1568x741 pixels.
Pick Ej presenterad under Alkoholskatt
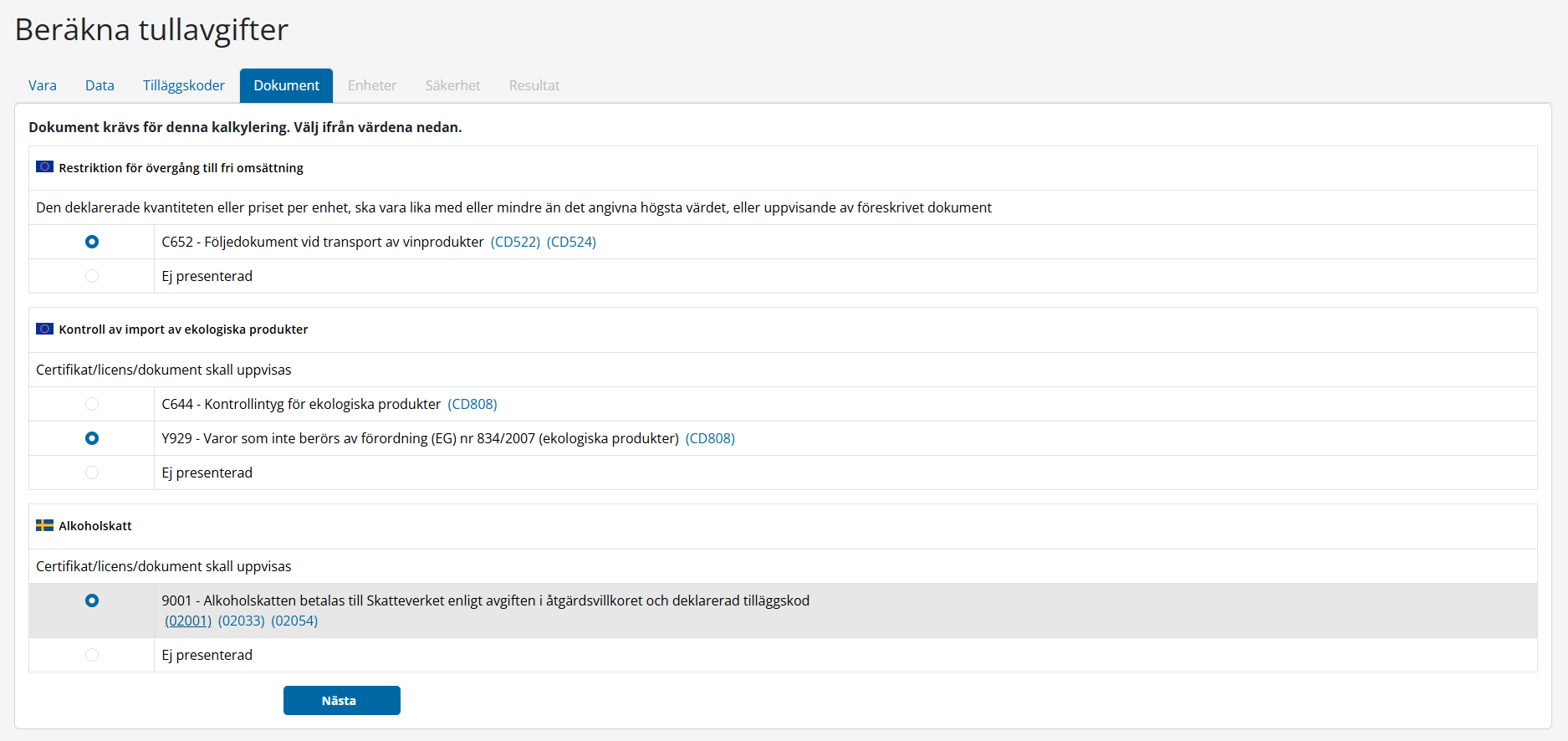[x=92, y=655]
